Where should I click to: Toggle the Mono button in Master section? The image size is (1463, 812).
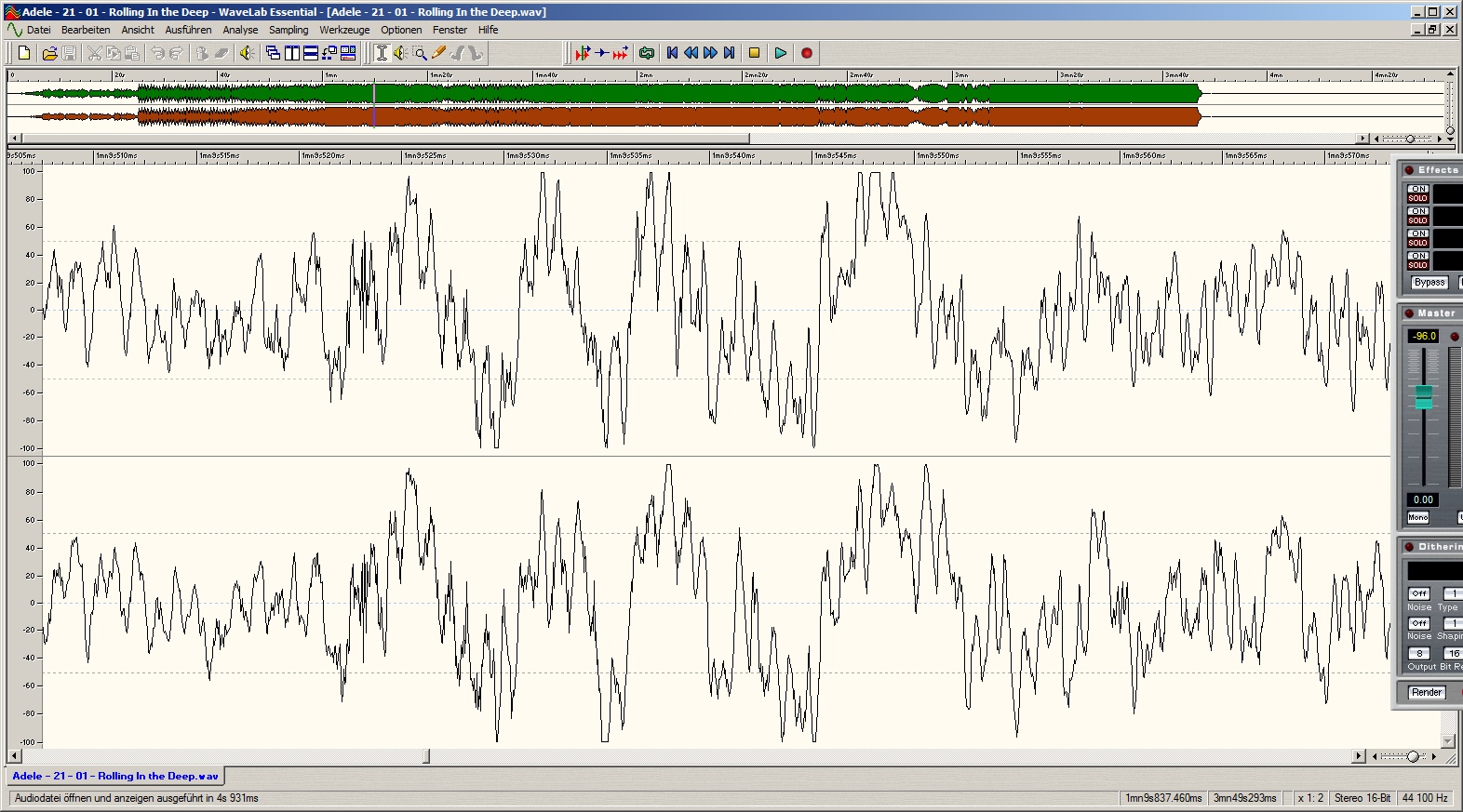(x=1417, y=517)
